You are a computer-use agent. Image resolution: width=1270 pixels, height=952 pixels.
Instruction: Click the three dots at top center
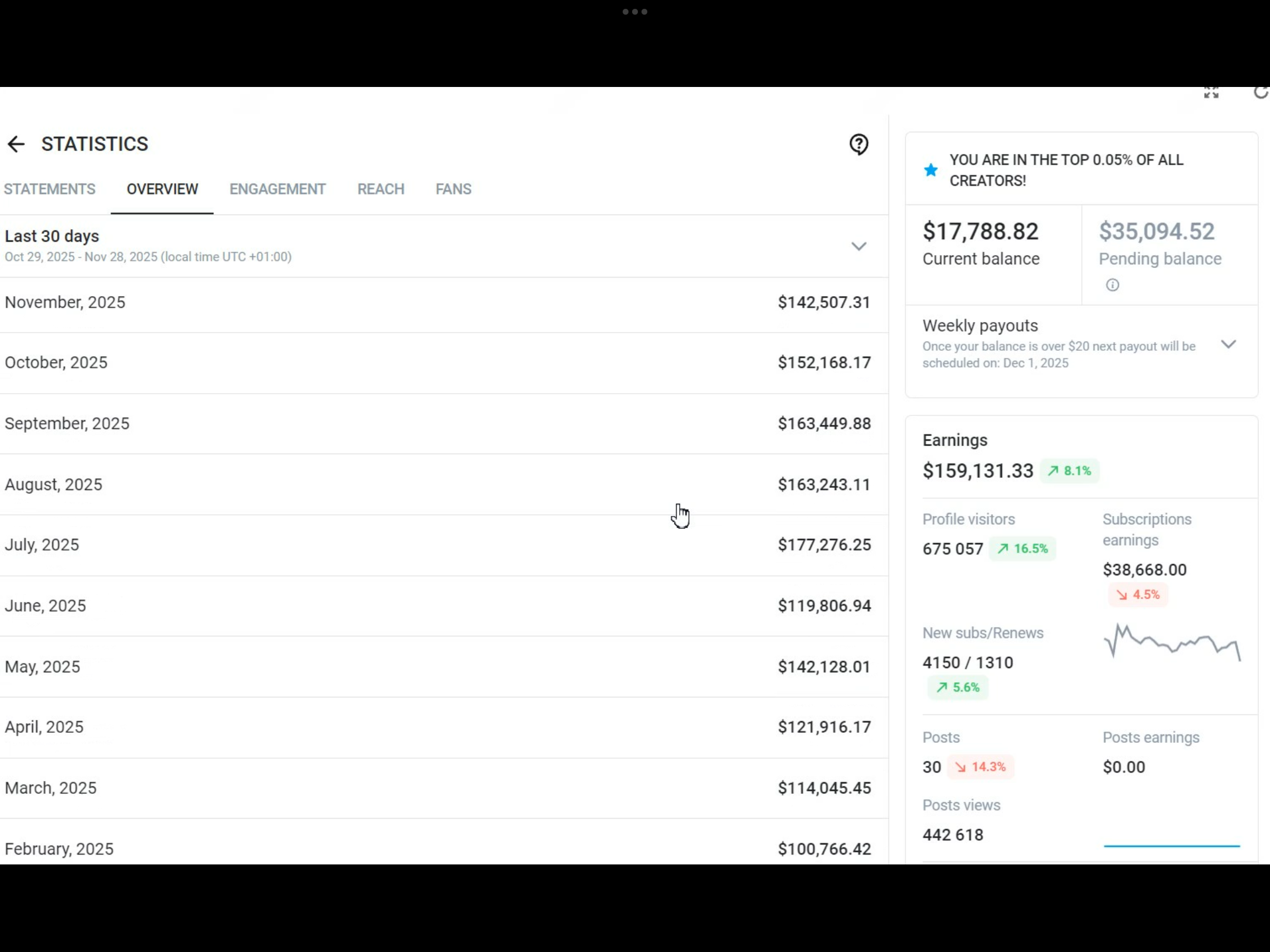coord(634,12)
